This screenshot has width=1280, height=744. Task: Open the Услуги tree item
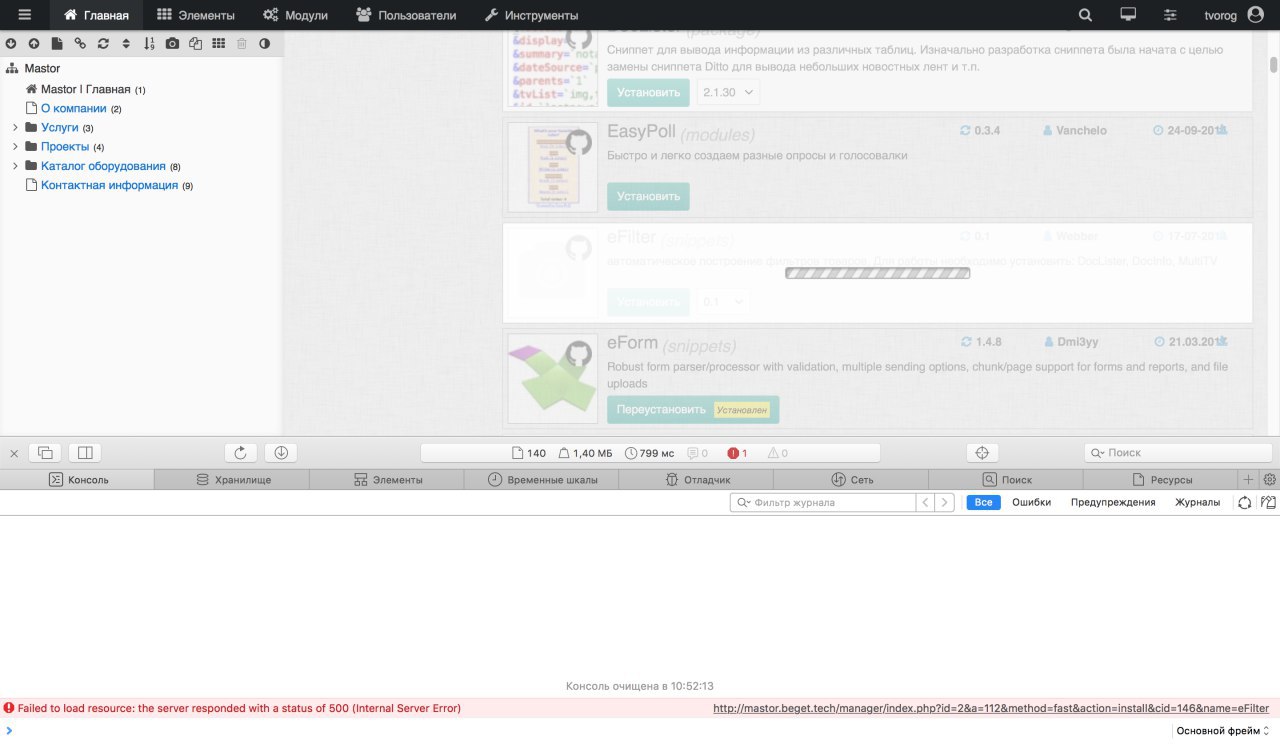pos(59,128)
